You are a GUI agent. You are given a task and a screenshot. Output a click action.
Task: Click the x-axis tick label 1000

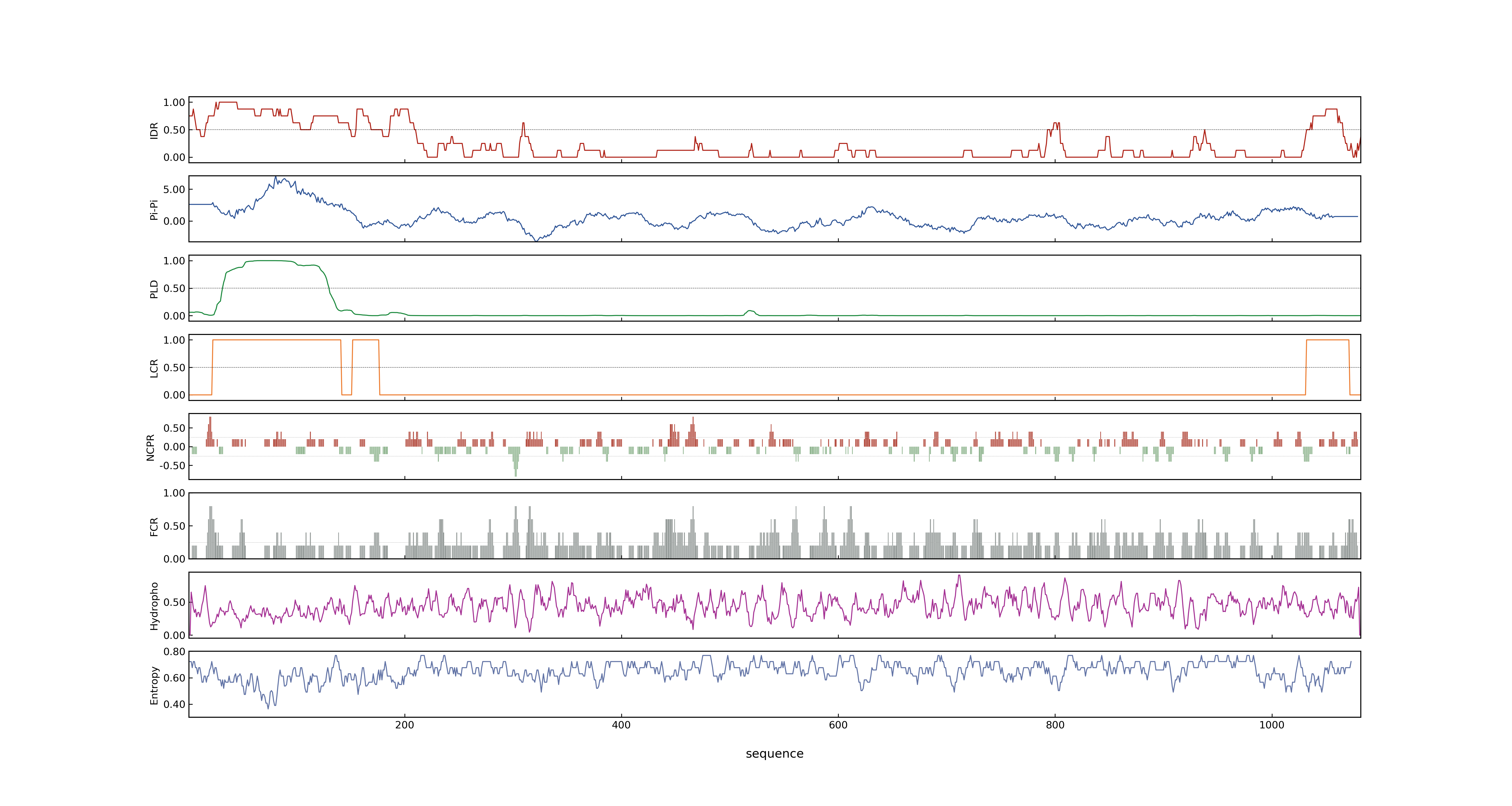[x=1272, y=725]
